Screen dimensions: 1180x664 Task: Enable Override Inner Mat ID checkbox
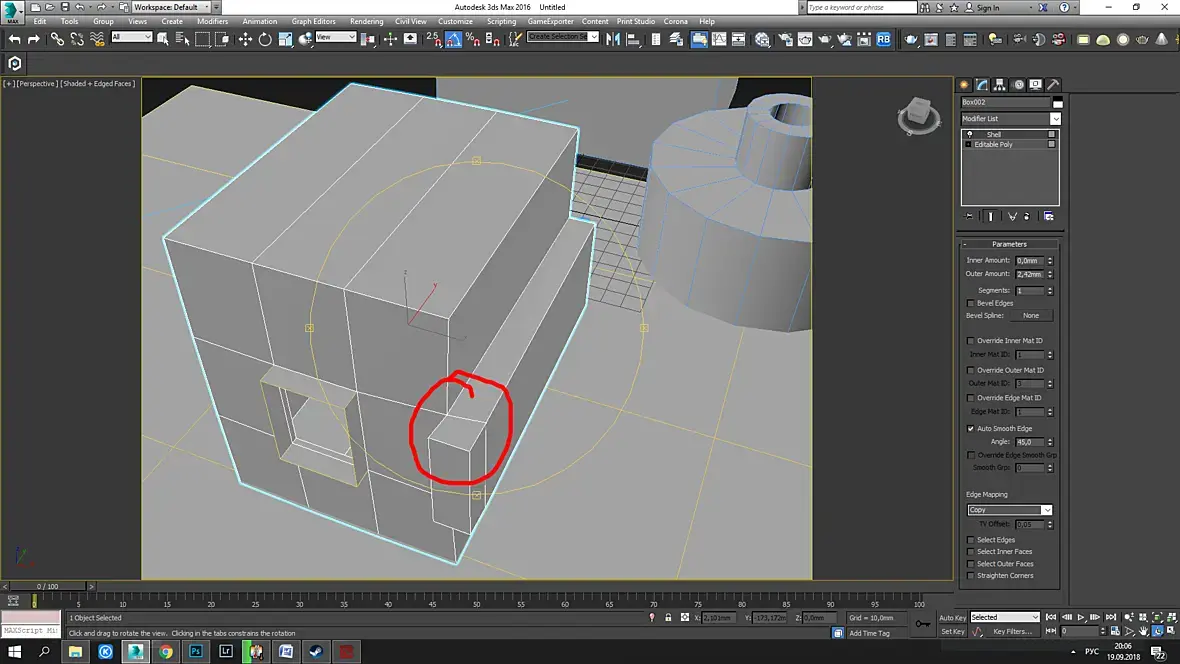(970, 341)
